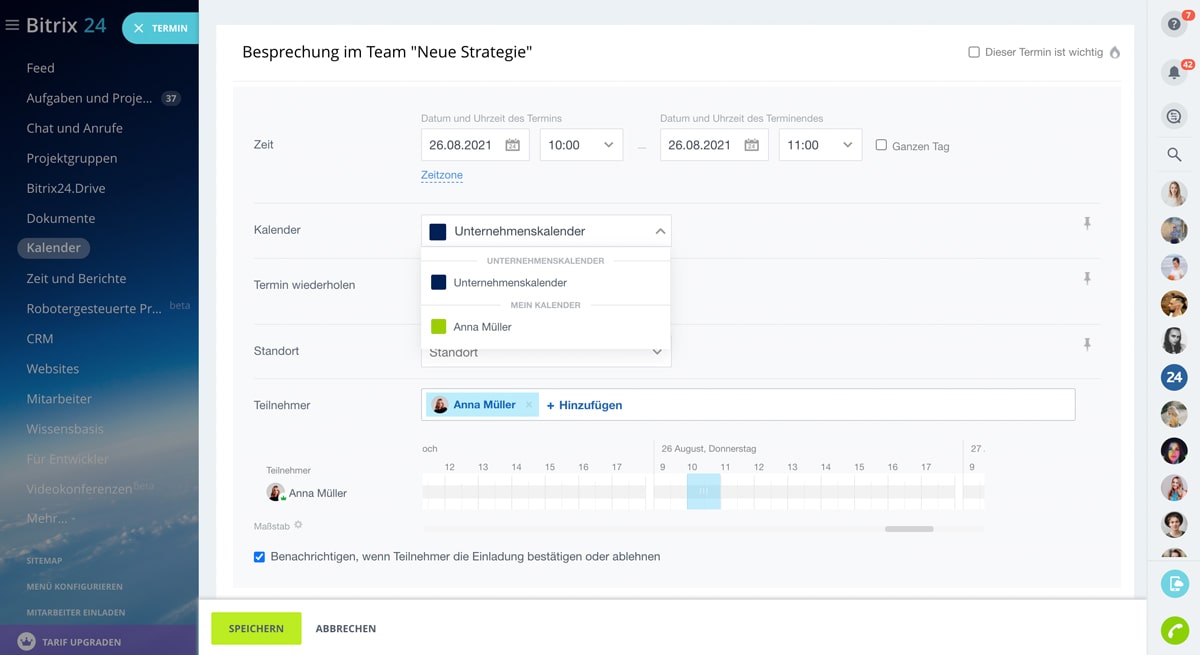Open the Maßstab gear settings
The image size is (1200, 655).
pyautogui.click(x=298, y=525)
